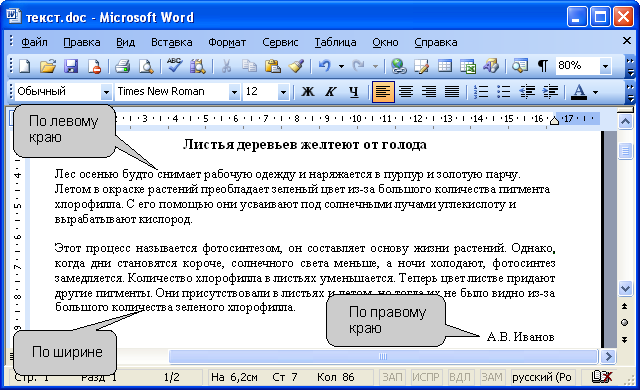
Task: Open the Tables and Borders toolbar
Action: [421, 66]
